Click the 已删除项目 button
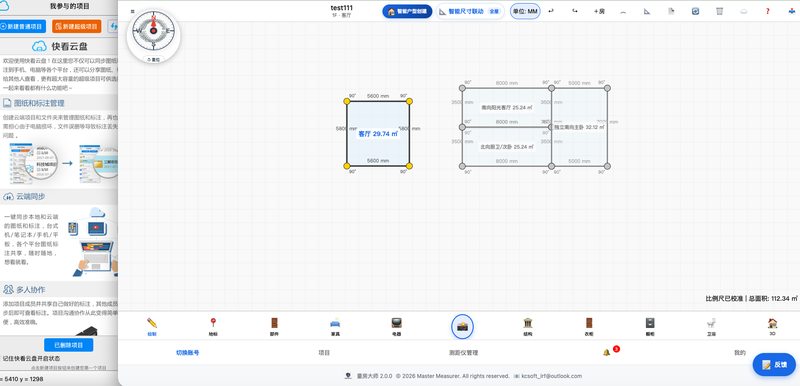 [68, 345]
